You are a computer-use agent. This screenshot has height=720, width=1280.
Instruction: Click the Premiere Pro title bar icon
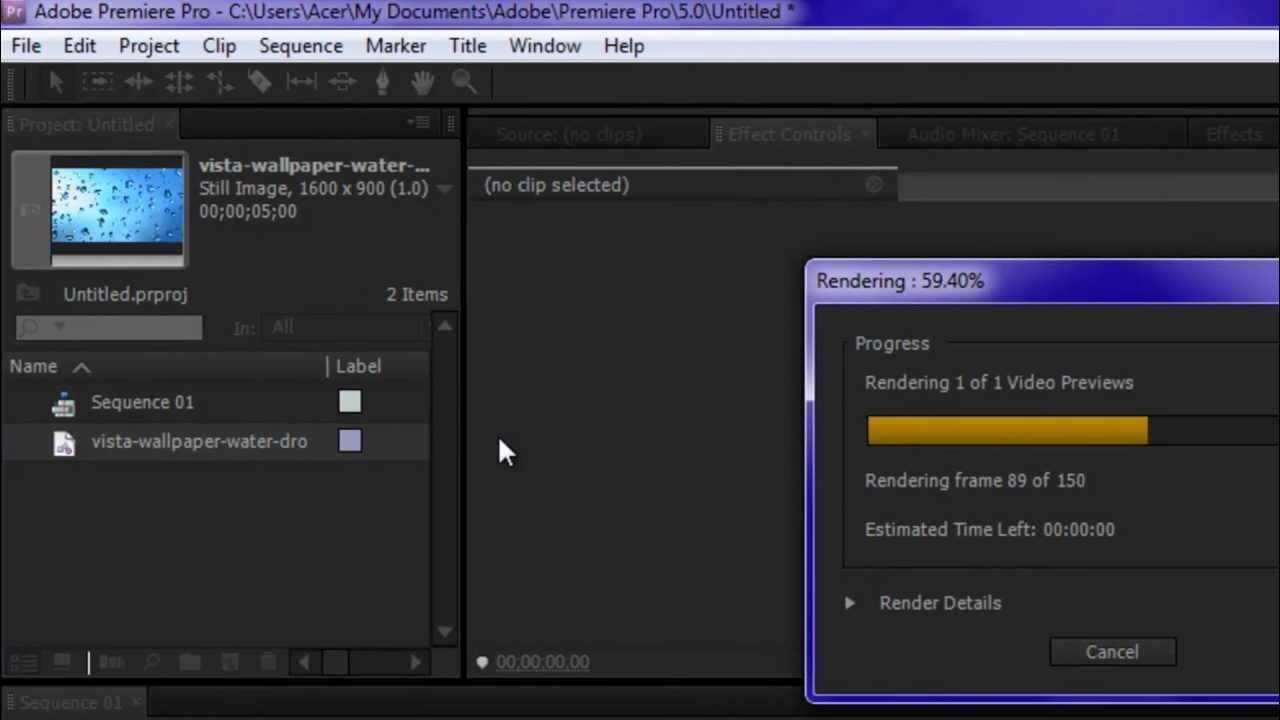coord(15,12)
